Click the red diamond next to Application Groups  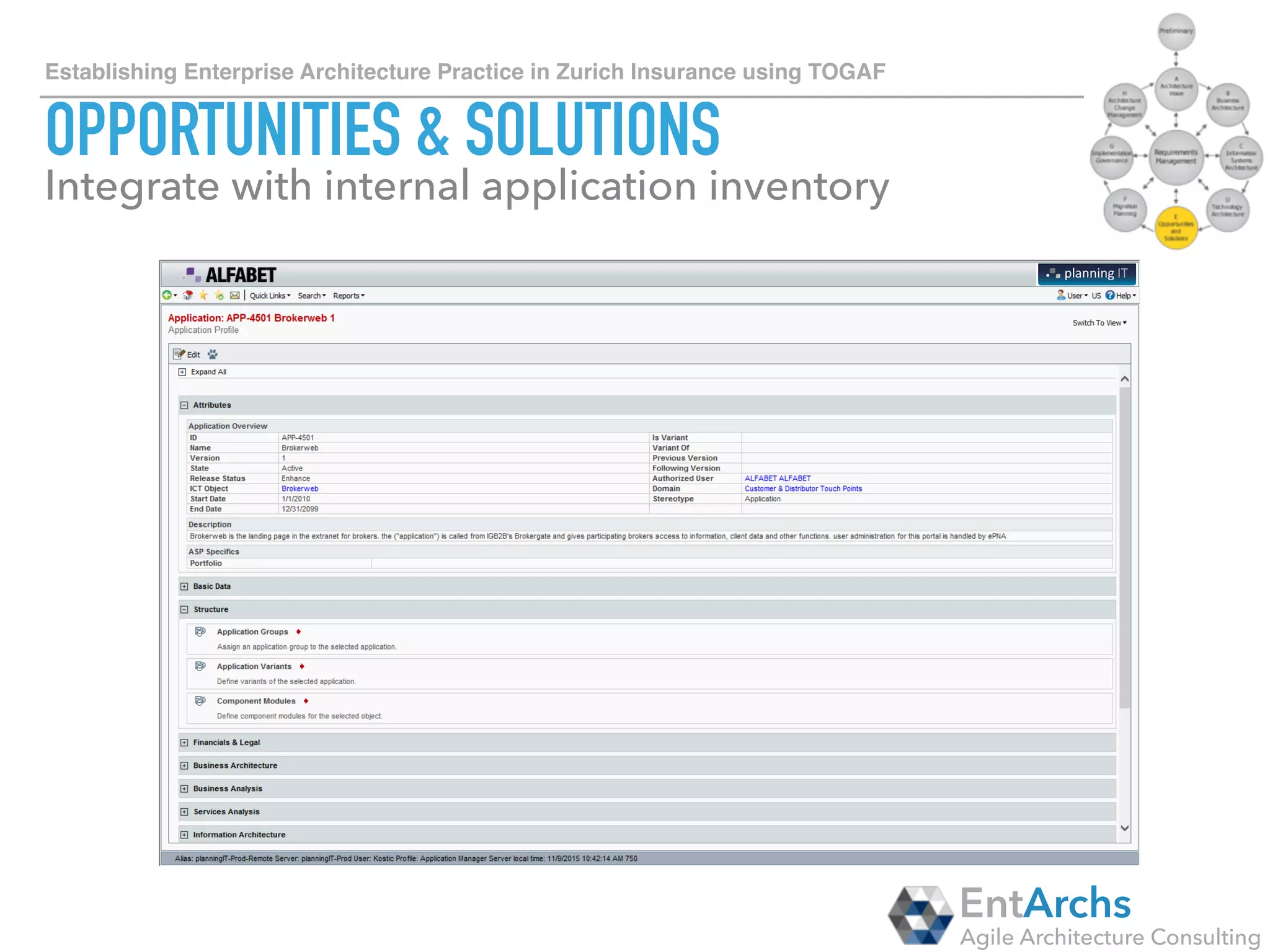[x=298, y=632]
